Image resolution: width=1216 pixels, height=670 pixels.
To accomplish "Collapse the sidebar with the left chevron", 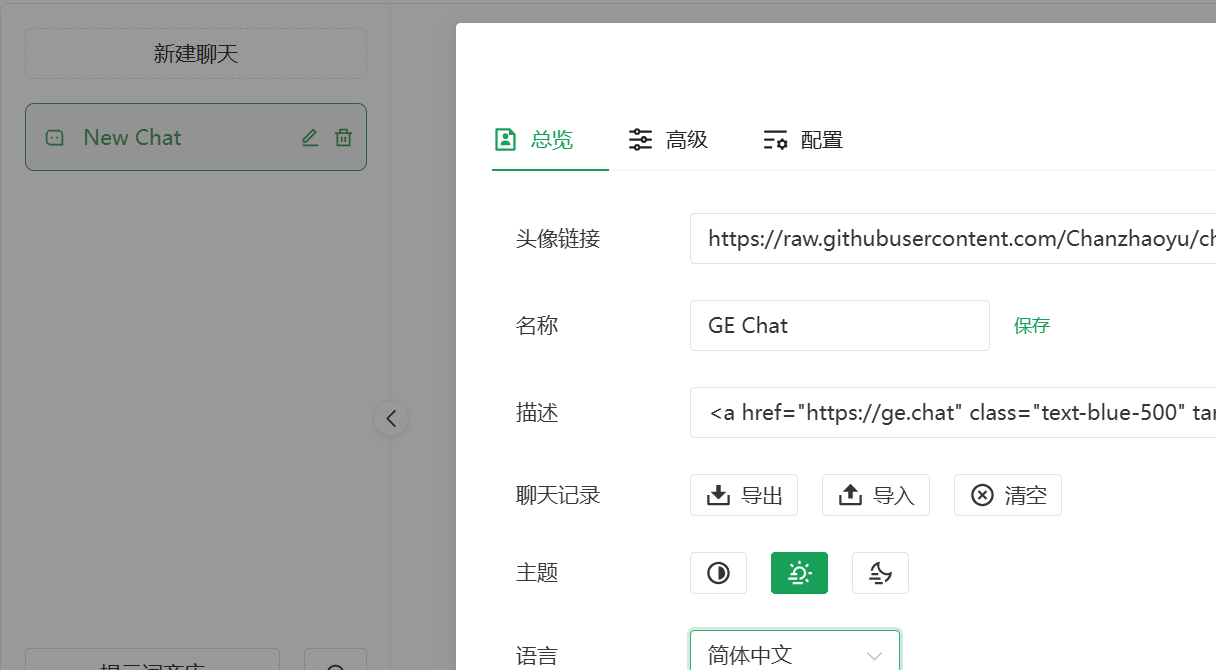I will coord(391,418).
